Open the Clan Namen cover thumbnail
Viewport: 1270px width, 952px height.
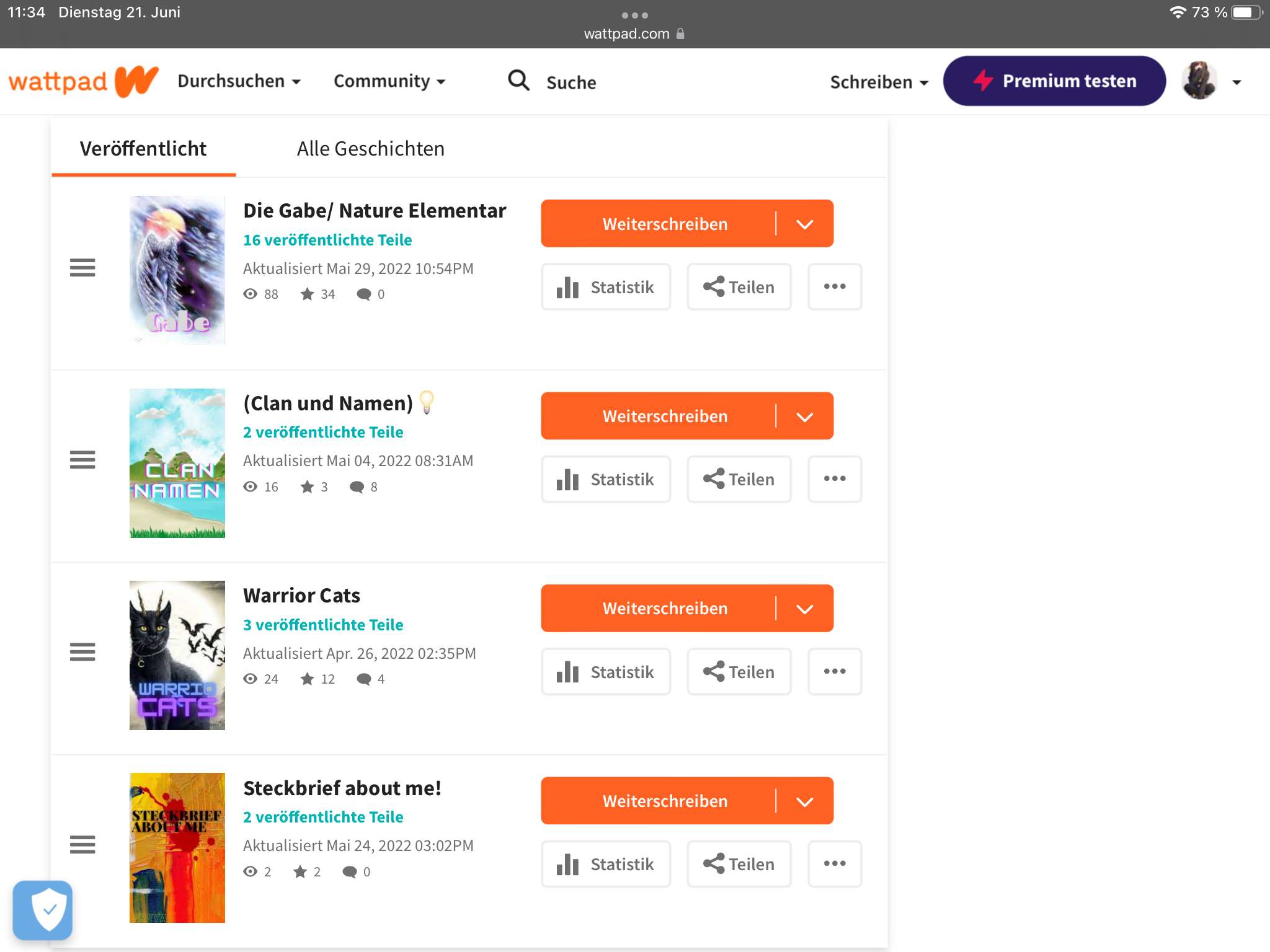(177, 463)
